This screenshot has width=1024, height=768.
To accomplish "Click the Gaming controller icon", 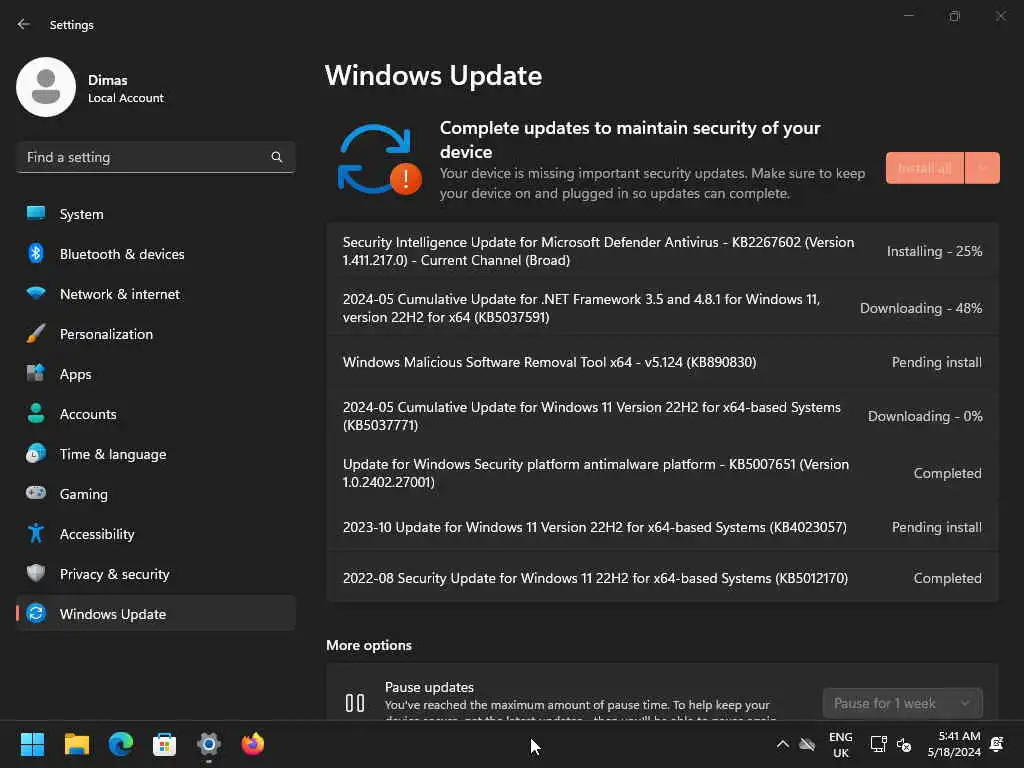I will click(36, 493).
